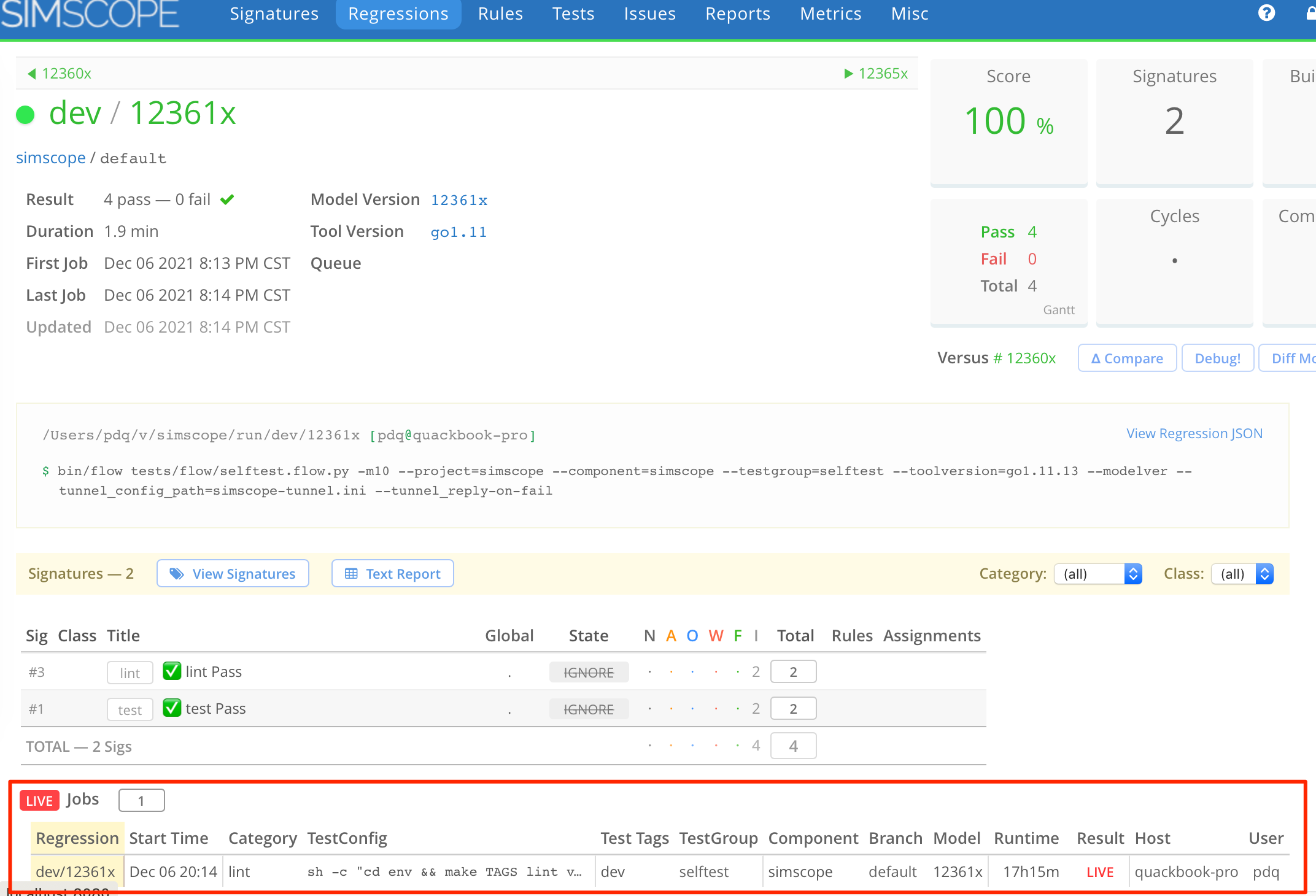Screen dimensions: 1316x896
Task: Click the green checkbox icon for test Pass
Action: click(172, 708)
